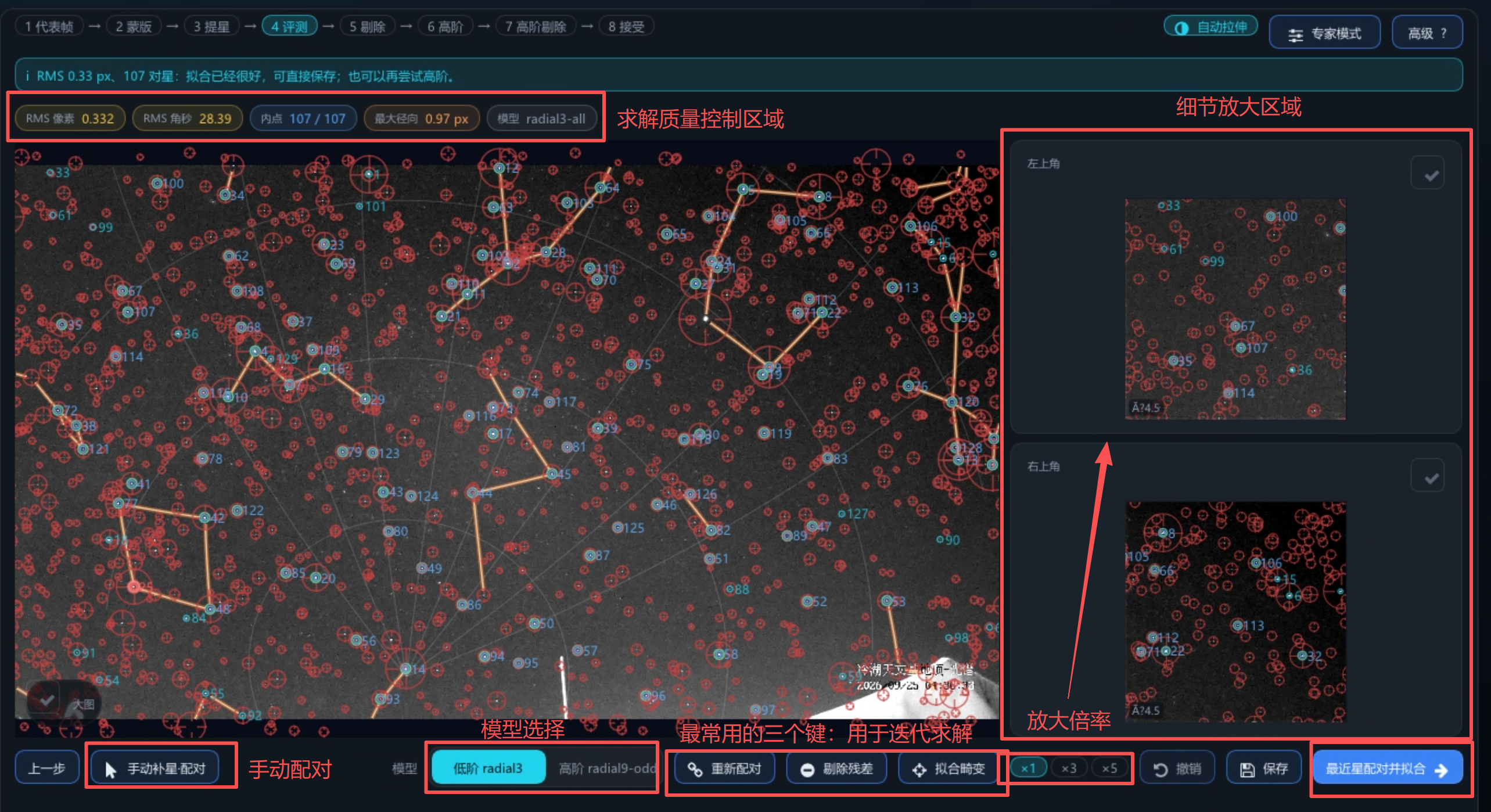Go to step 8 接受
This screenshot has width=1491, height=812.
pyautogui.click(x=626, y=27)
